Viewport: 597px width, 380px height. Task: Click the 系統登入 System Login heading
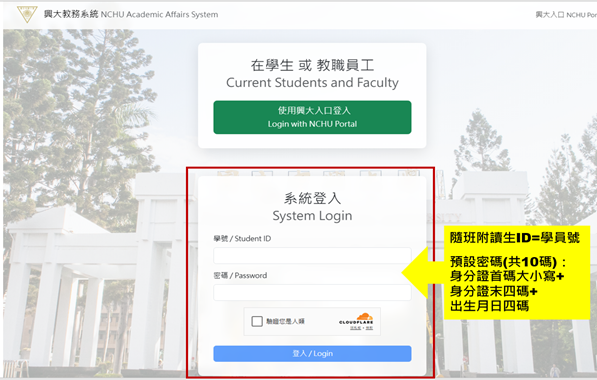[312, 207]
